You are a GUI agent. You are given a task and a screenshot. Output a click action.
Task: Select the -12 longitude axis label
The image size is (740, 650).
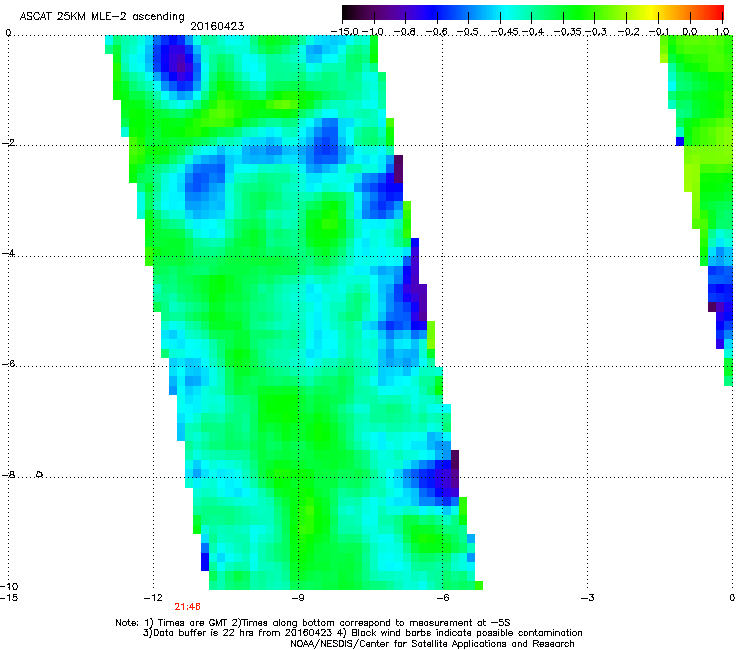153,598
